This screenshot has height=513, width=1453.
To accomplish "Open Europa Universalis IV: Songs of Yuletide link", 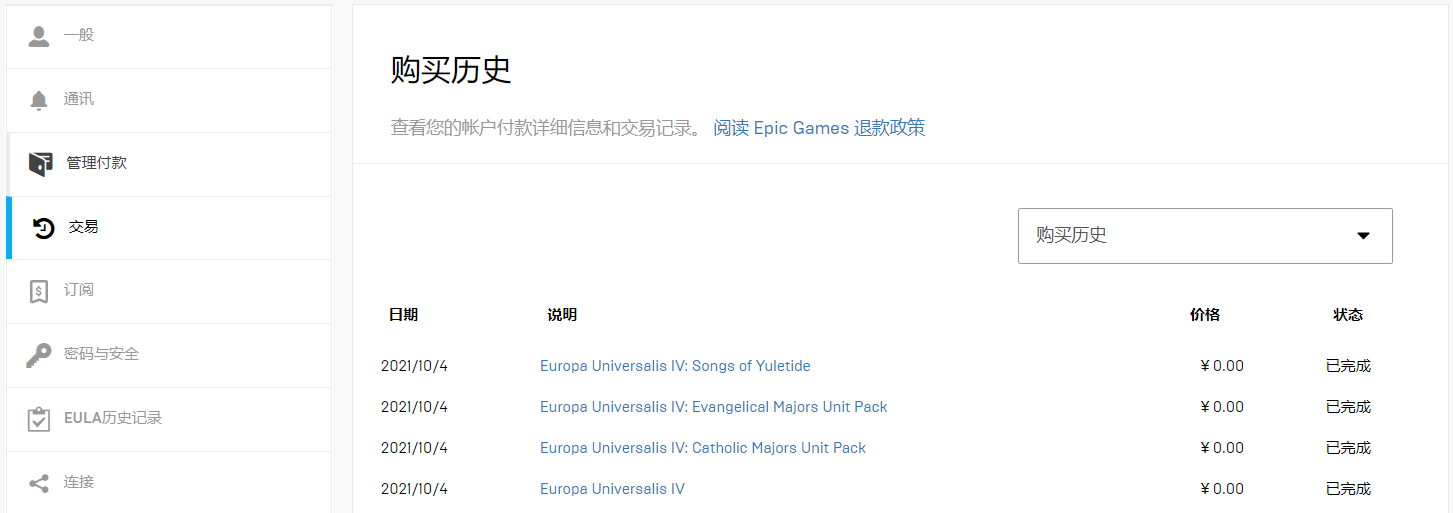I will click(675, 366).
